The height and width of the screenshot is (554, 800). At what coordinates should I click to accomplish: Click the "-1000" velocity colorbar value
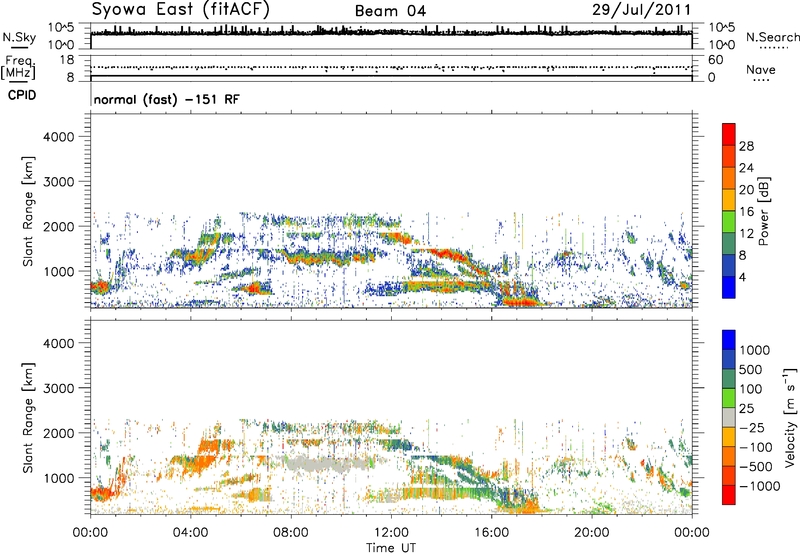(760, 486)
